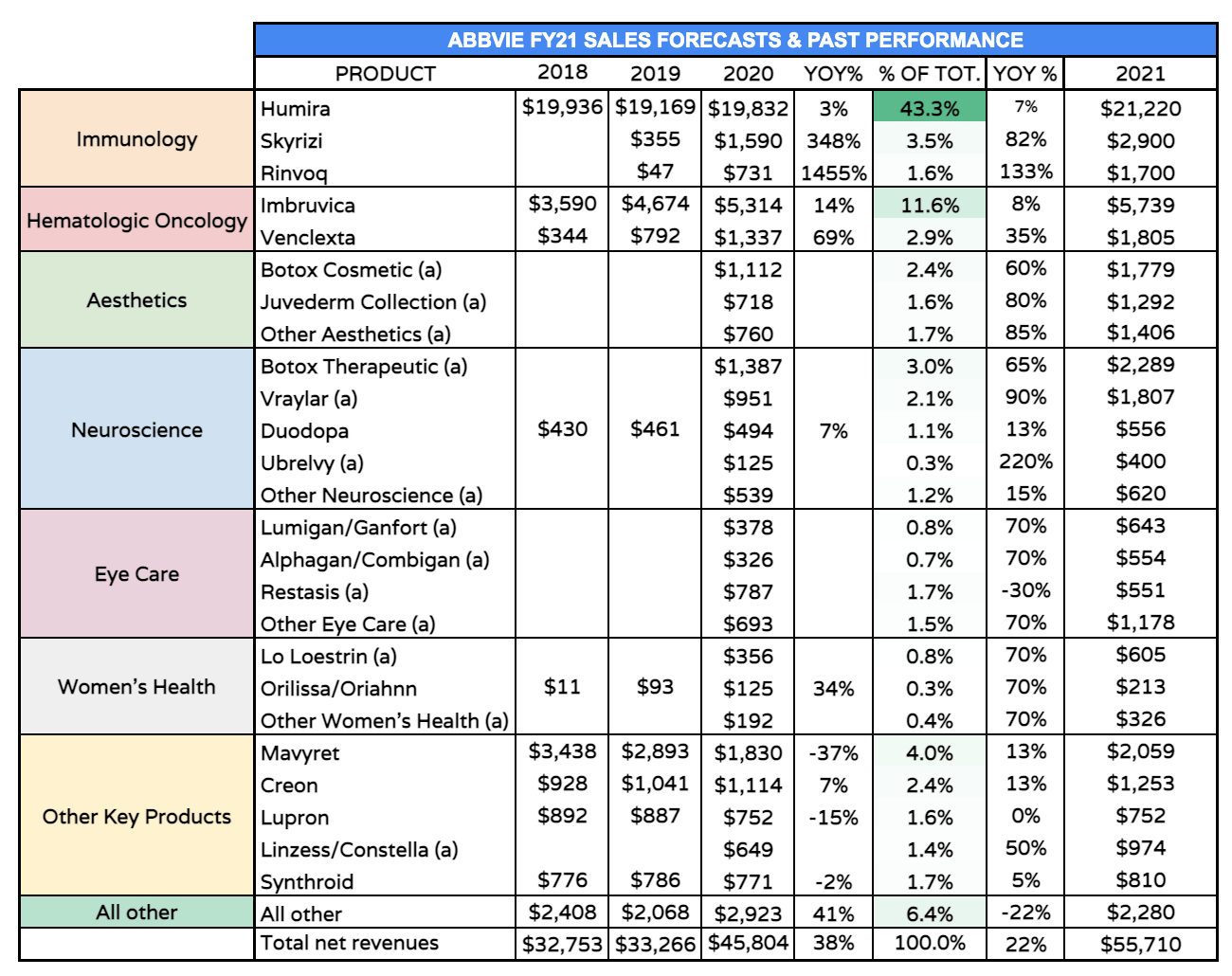1232x976 pixels.
Task: Click the Mavyret product name
Action: pos(299,753)
